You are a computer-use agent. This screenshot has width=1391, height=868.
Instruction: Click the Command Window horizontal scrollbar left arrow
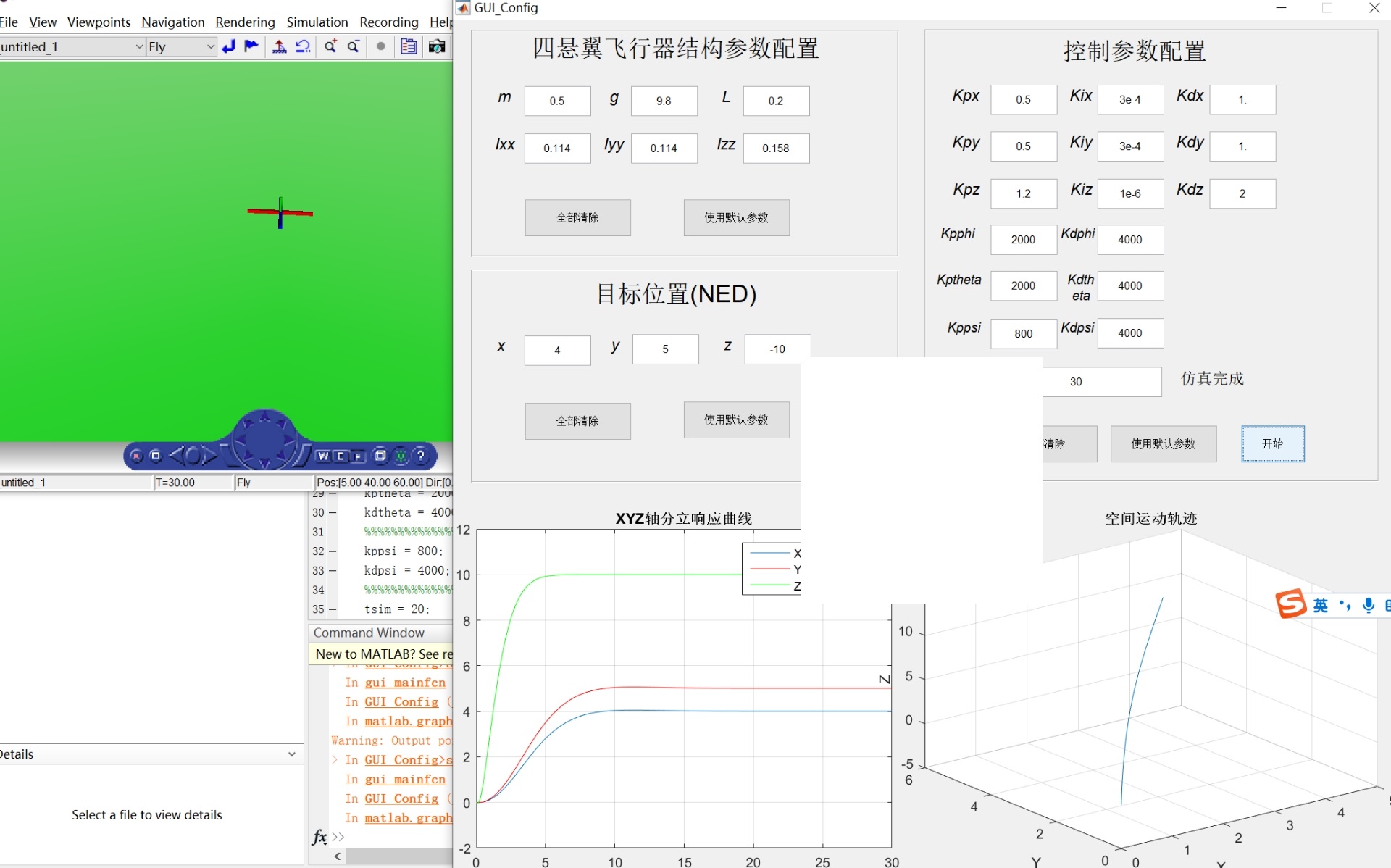click(338, 856)
